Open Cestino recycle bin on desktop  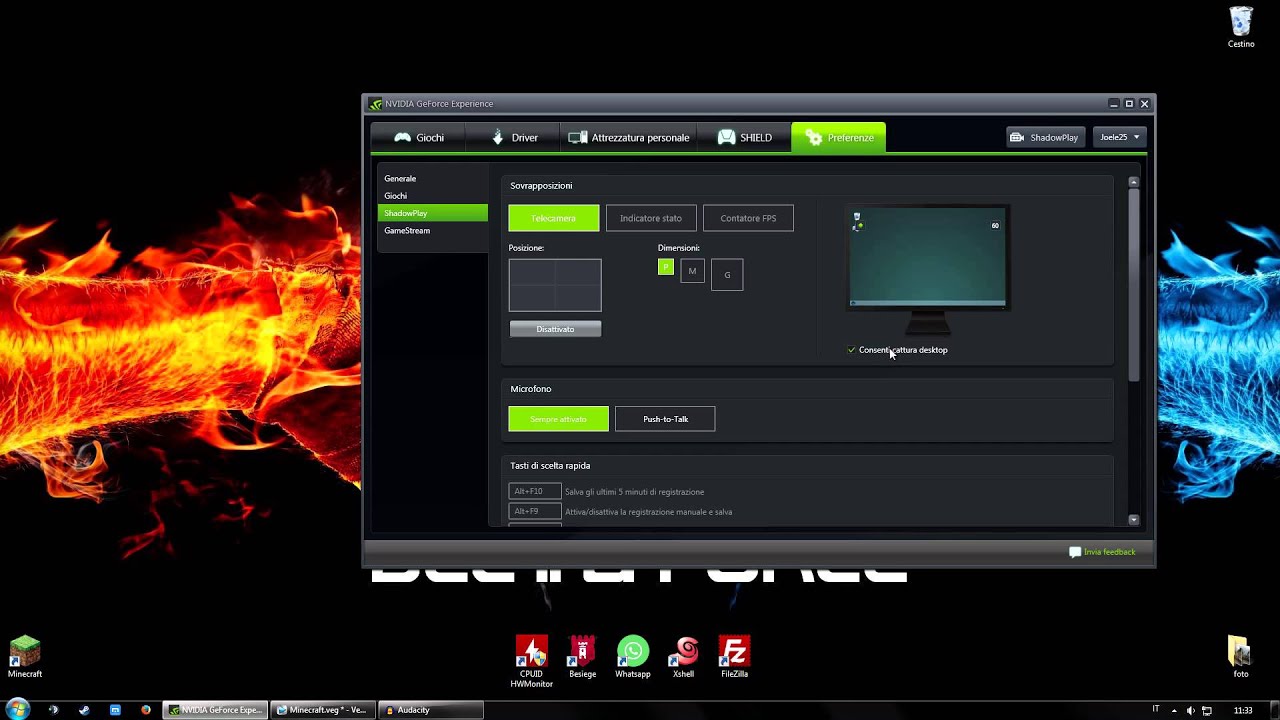[x=1241, y=28]
